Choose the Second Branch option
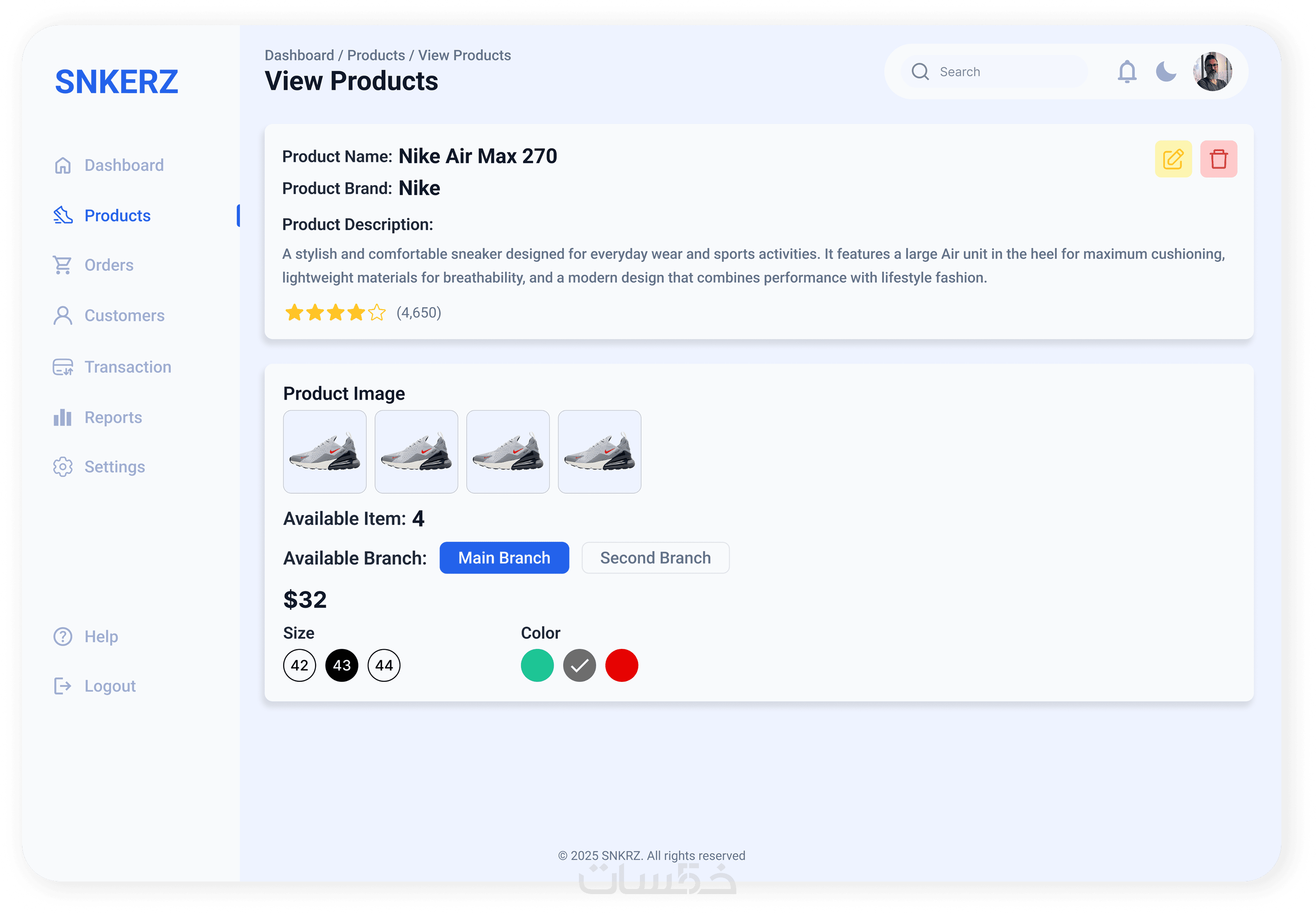This screenshot has height=913, width=1316. tap(655, 557)
